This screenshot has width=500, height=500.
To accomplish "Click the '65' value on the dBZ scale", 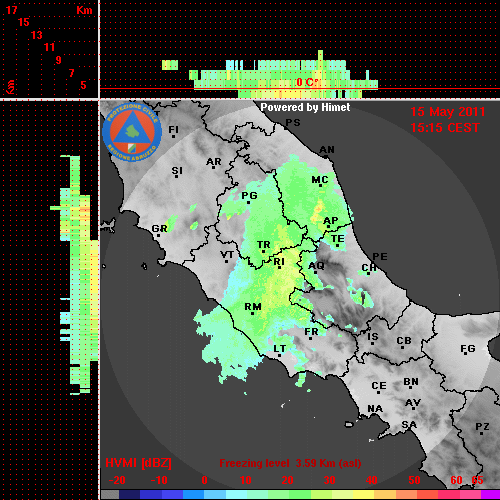I will coord(478,480).
